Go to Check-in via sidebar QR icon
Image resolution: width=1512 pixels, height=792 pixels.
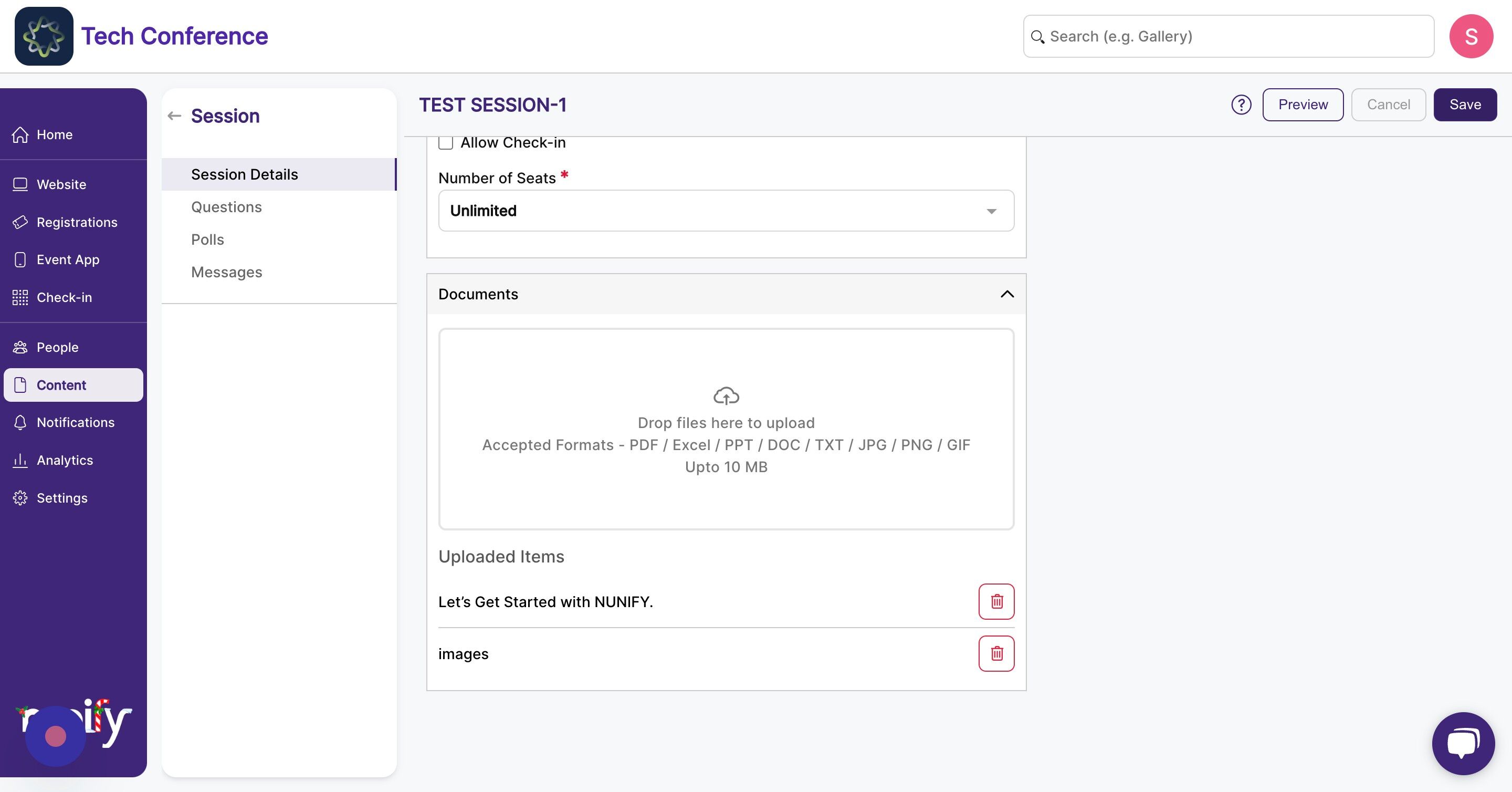pyautogui.click(x=20, y=298)
